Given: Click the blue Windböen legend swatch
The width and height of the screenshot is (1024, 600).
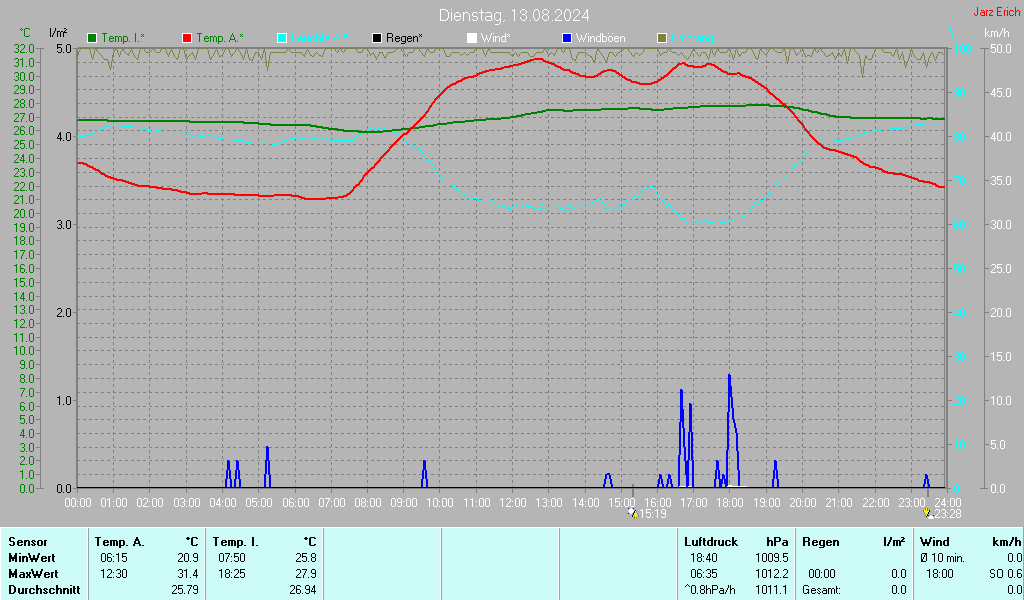Looking at the screenshot, I should 567,38.
